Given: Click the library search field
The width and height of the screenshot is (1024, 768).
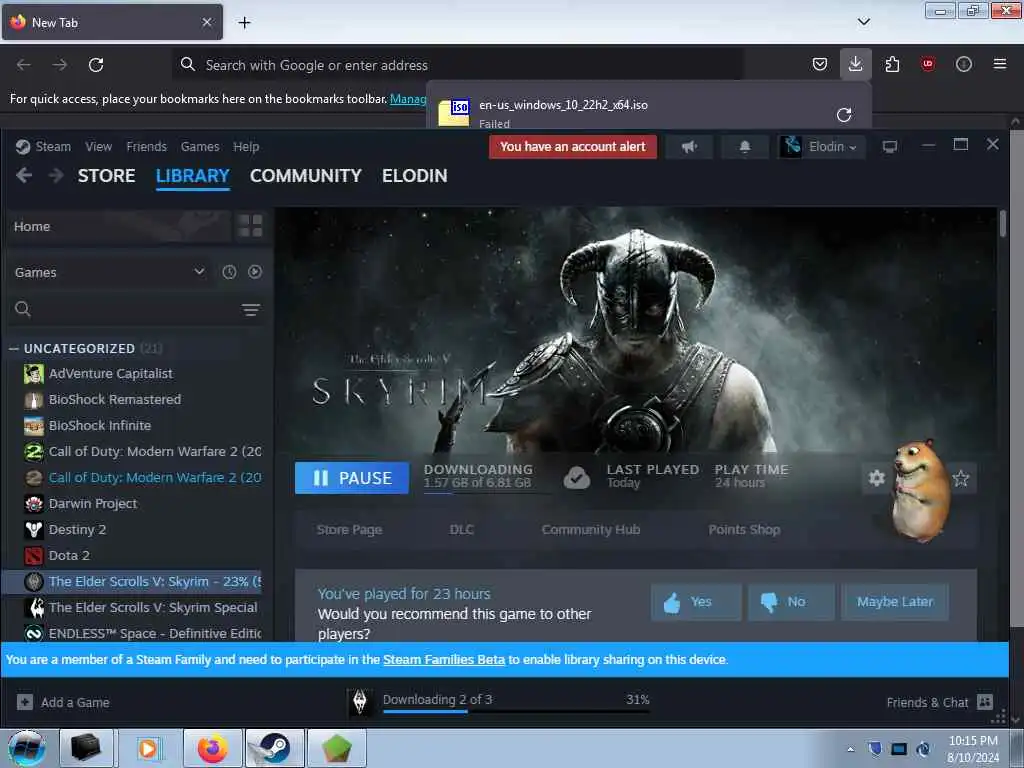Looking at the screenshot, I should click(x=124, y=309).
